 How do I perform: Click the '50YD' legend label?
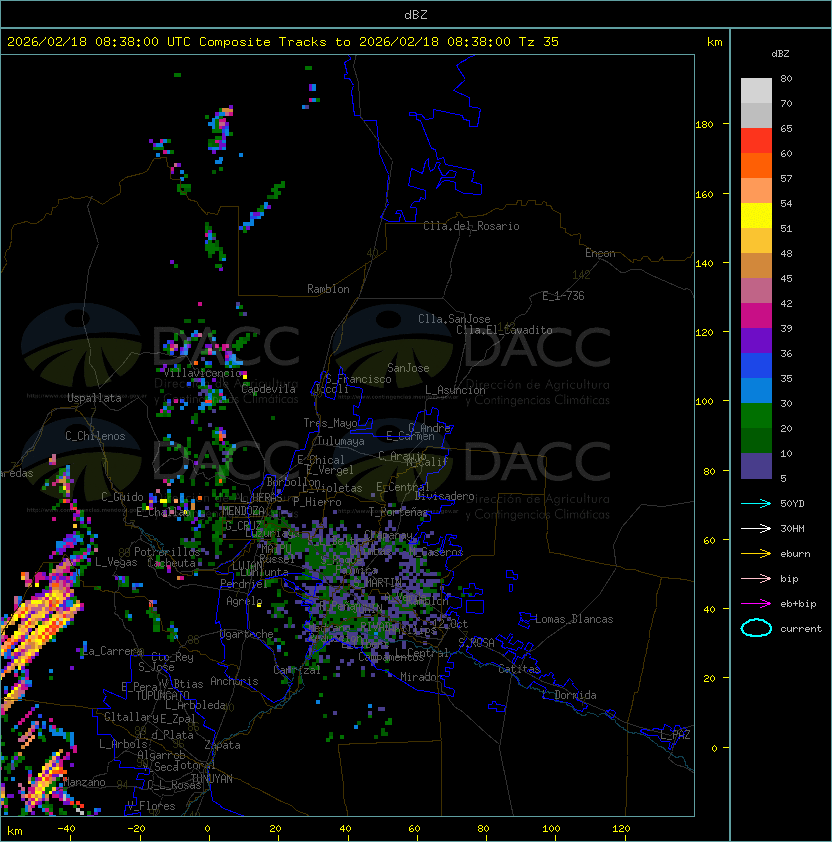point(792,503)
